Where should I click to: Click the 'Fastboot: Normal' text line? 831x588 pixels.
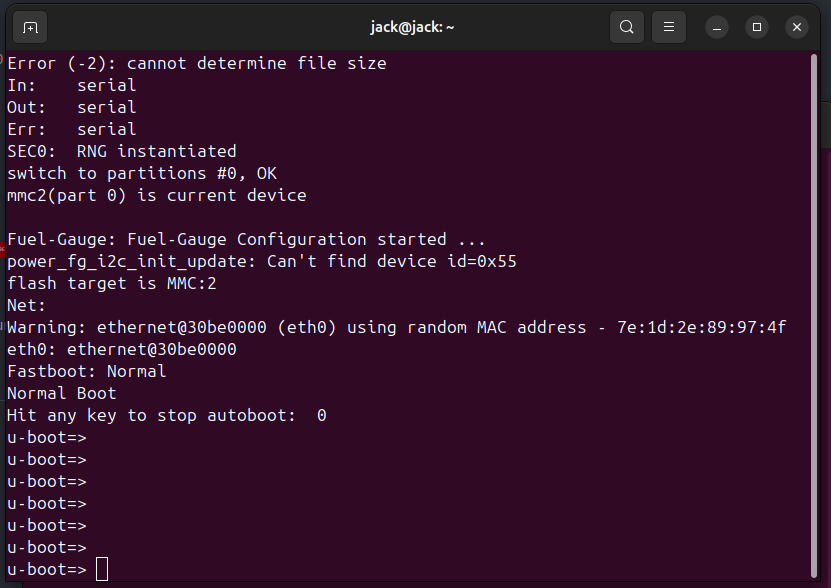tap(86, 371)
